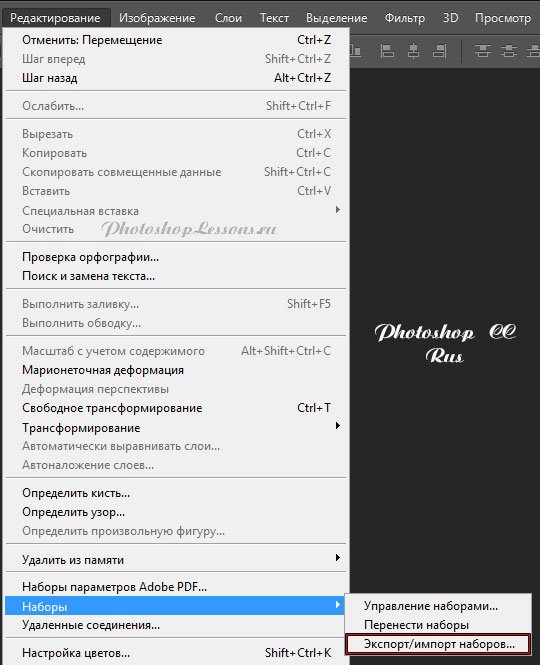The height and width of the screenshot is (665, 540).
Task: Click the align horizontal centers icon
Action: pos(414,51)
